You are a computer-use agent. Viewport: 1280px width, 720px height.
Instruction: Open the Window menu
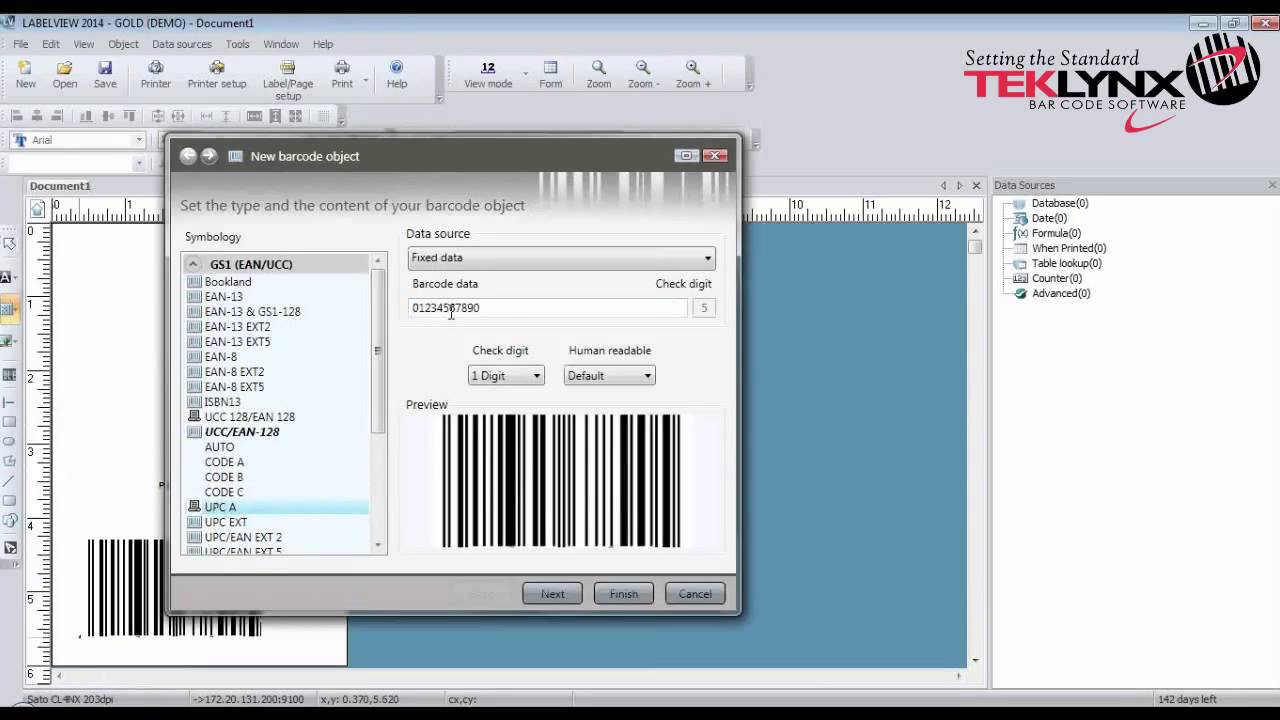point(281,44)
